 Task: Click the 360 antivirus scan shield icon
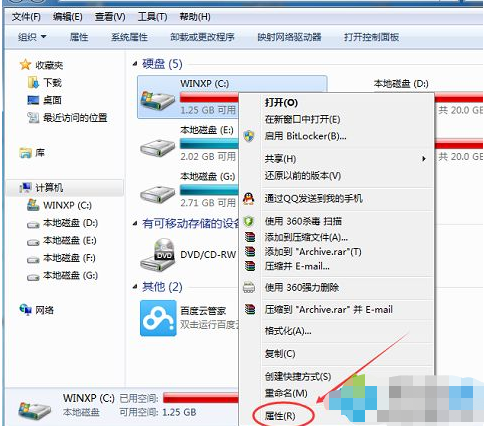[x=249, y=221]
